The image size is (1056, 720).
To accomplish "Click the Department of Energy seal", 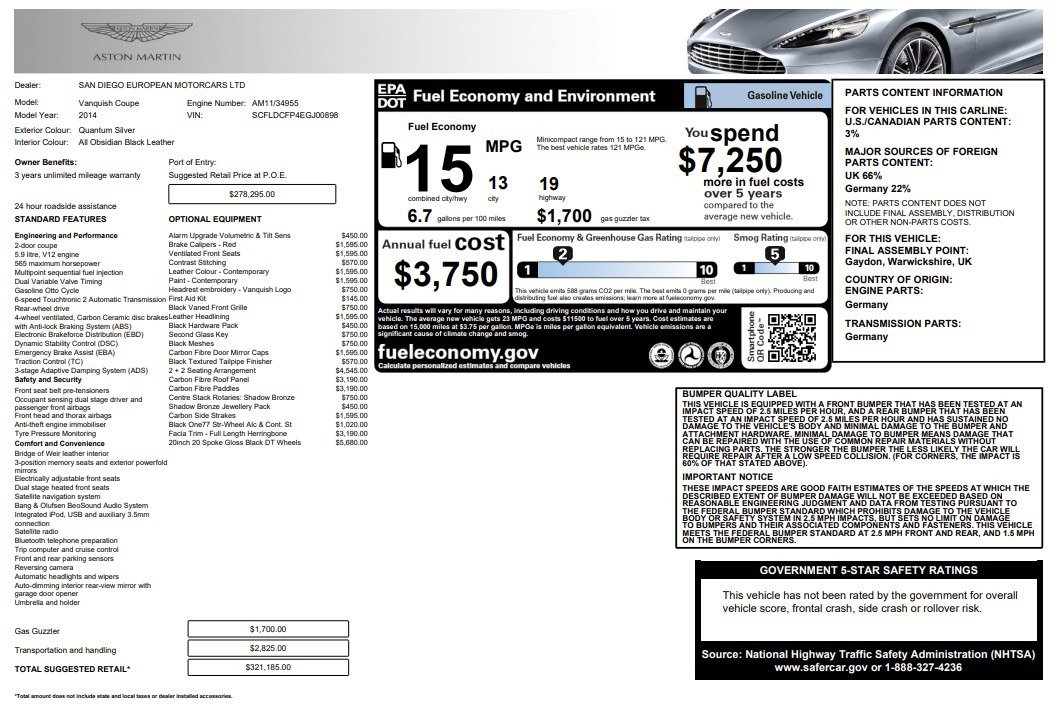I will (720, 355).
